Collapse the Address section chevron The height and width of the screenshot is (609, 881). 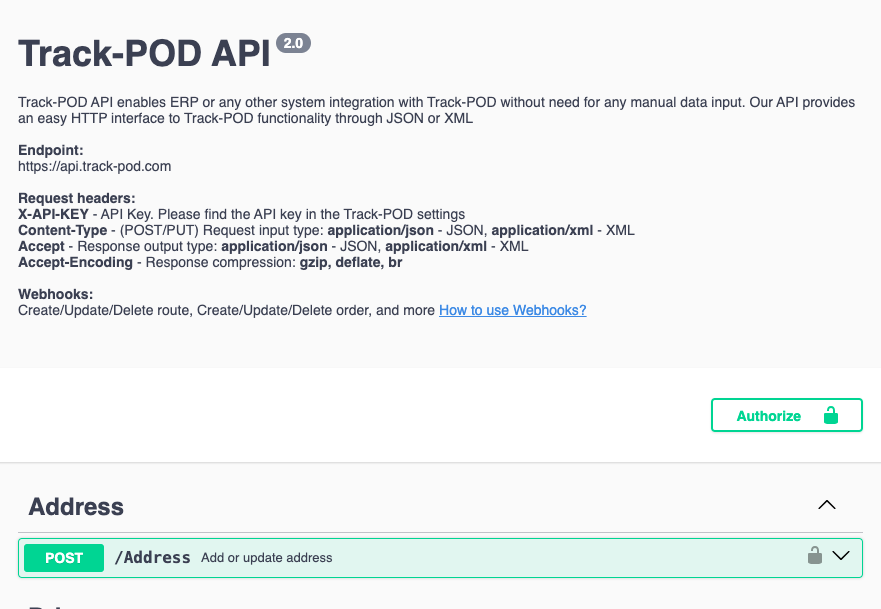point(826,505)
